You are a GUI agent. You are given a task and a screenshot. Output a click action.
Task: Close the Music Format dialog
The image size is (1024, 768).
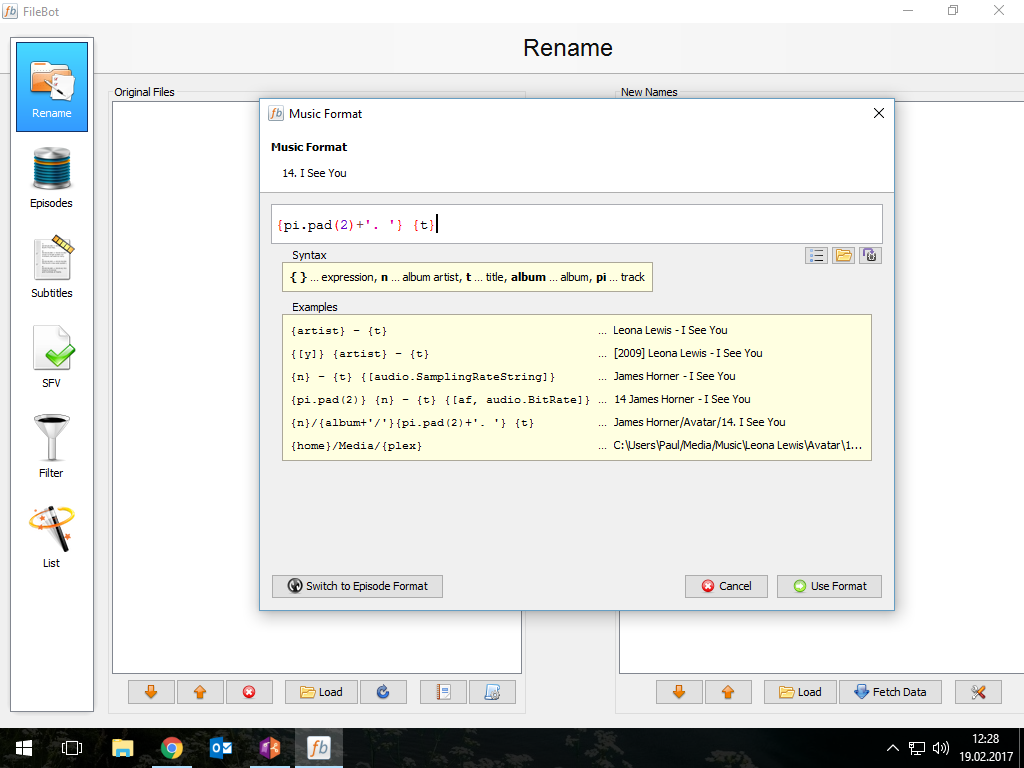[878, 114]
